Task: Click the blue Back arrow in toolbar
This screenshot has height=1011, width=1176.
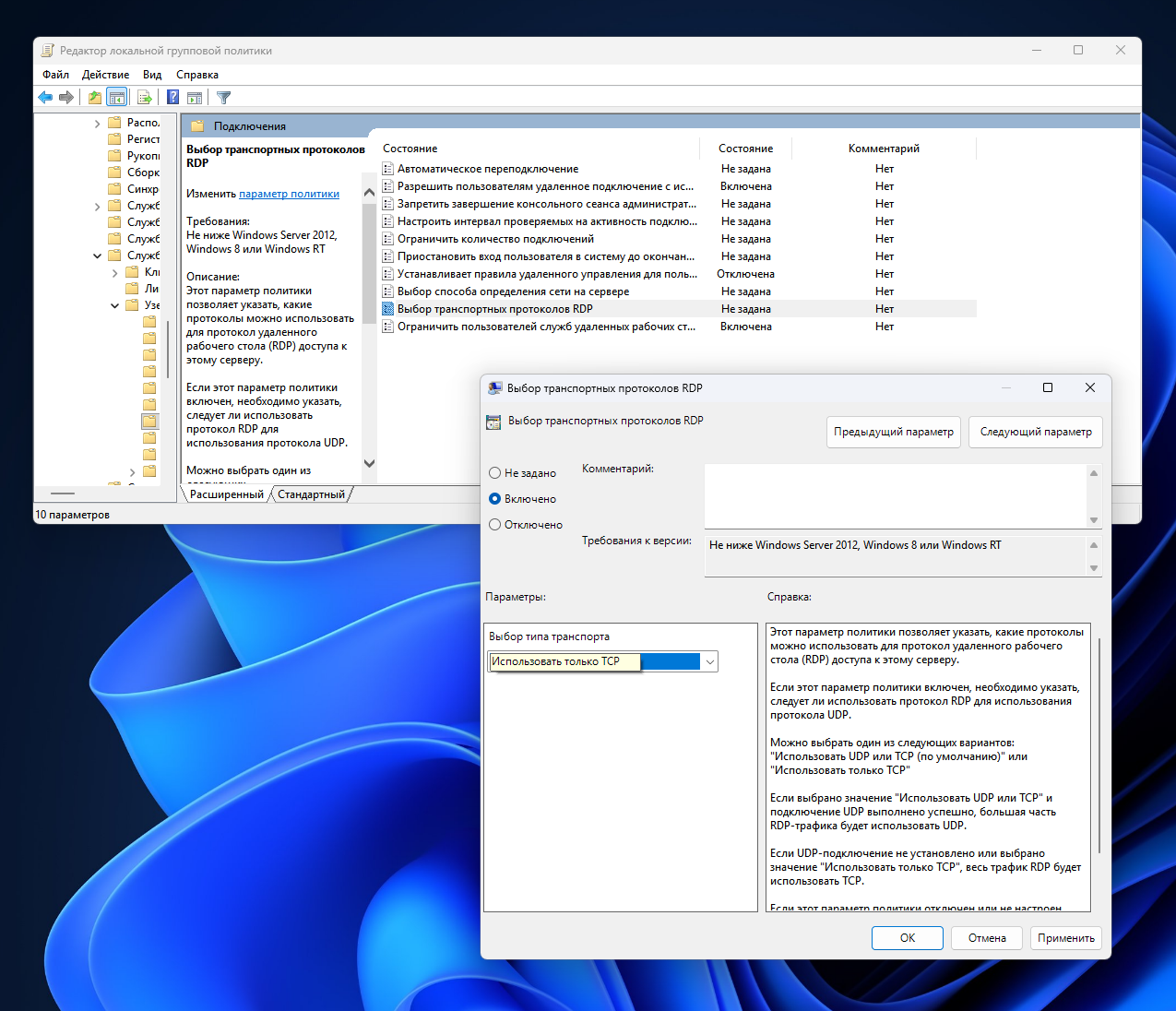Action: (45, 97)
